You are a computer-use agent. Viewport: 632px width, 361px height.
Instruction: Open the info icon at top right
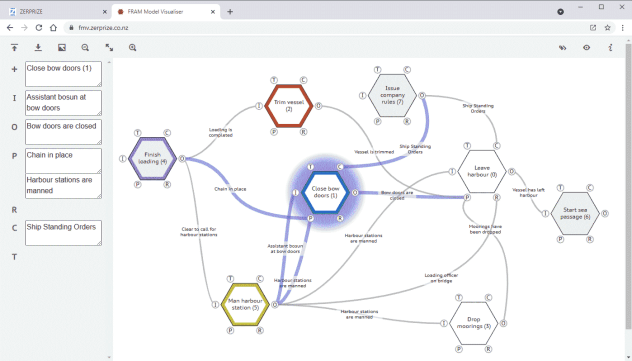pyautogui.click(x=611, y=48)
